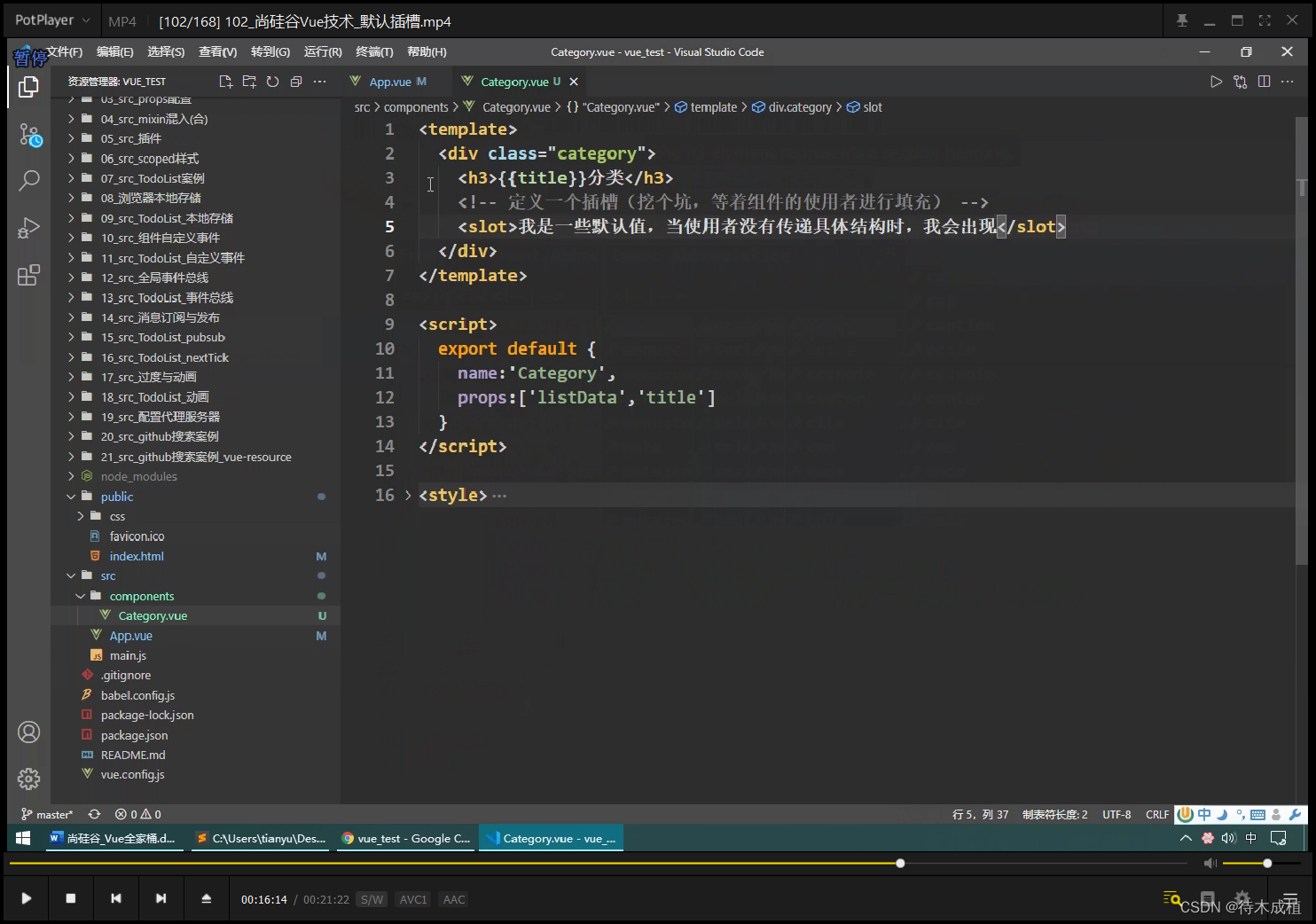Open the PotPlayer main menu dropdown

point(52,20)
